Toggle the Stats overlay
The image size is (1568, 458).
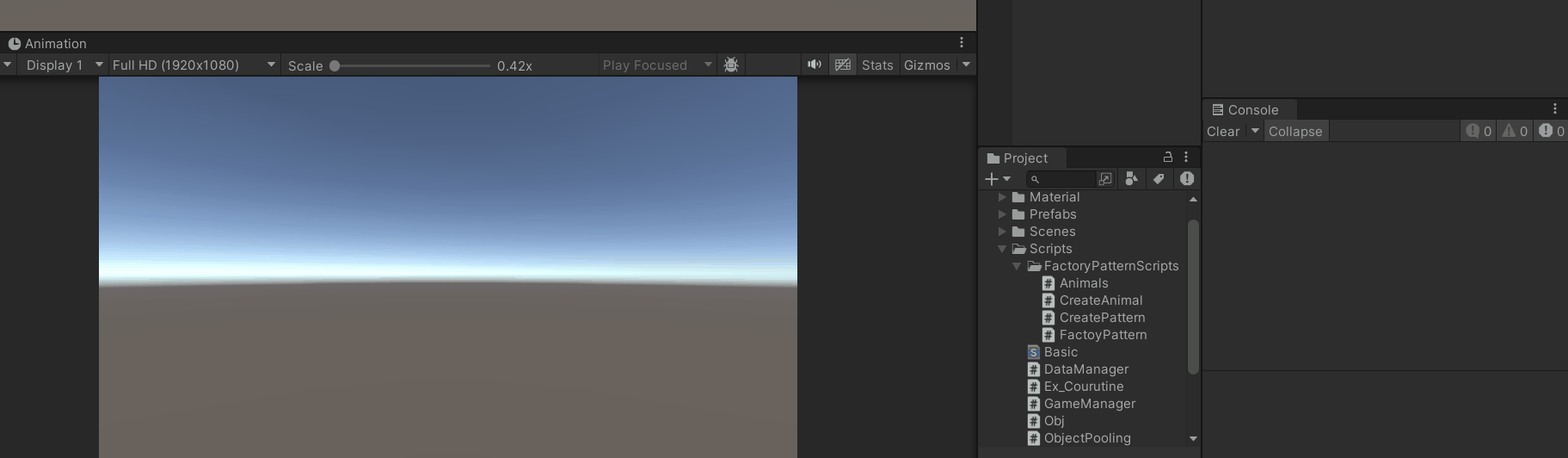[x=877, y=65]
